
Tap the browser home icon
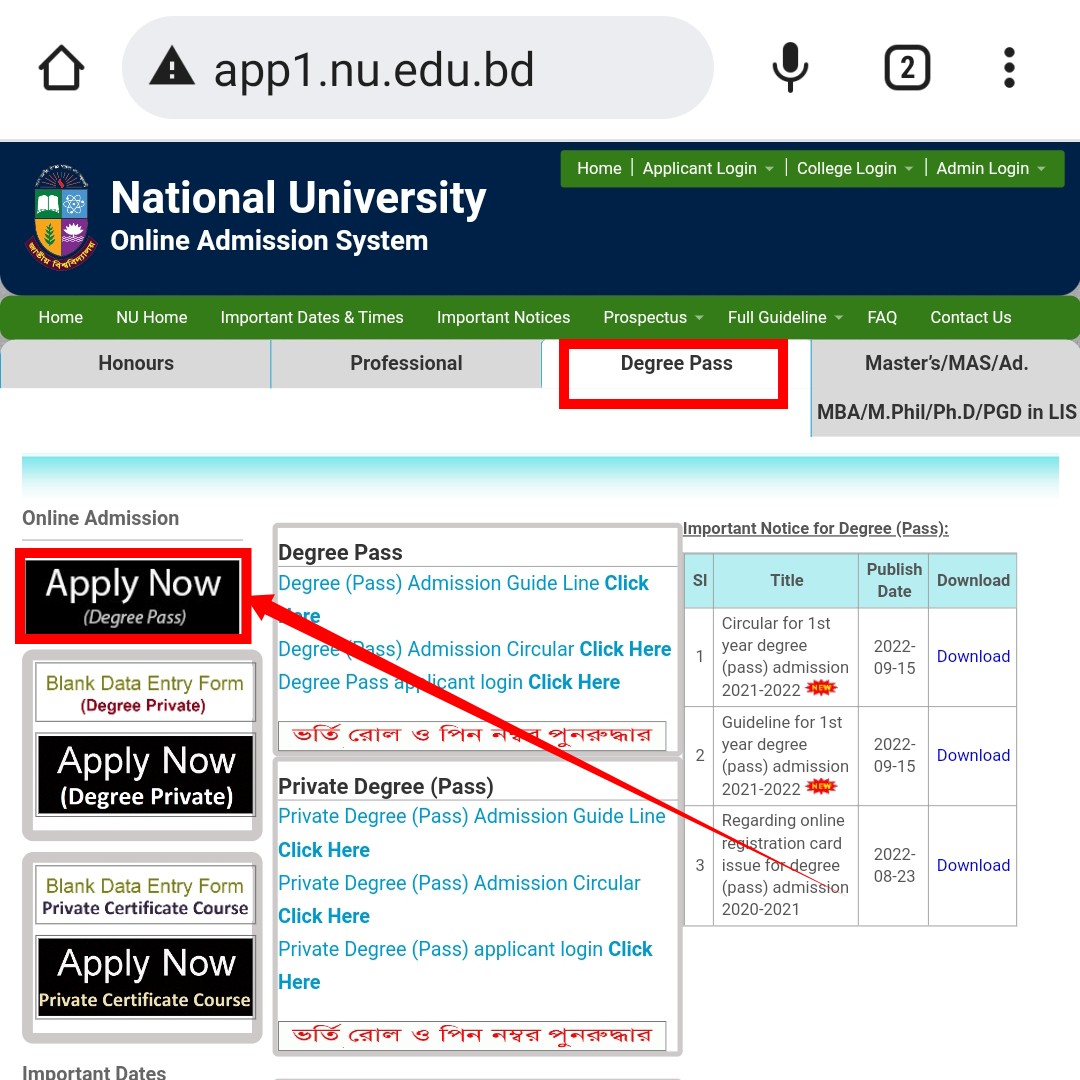click(x=61, y=68)
